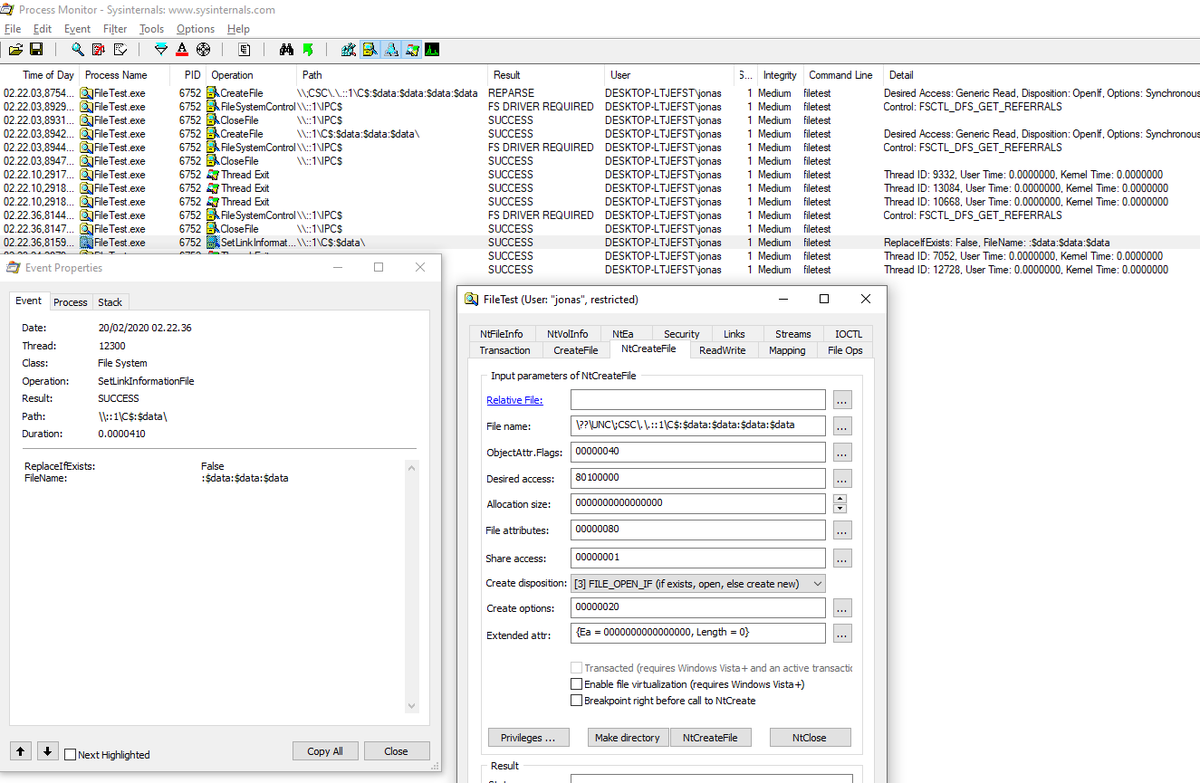1200x783 pixels.
Task: Check Breakpoint right before call to NtCreate
Action: click(575, 700)
